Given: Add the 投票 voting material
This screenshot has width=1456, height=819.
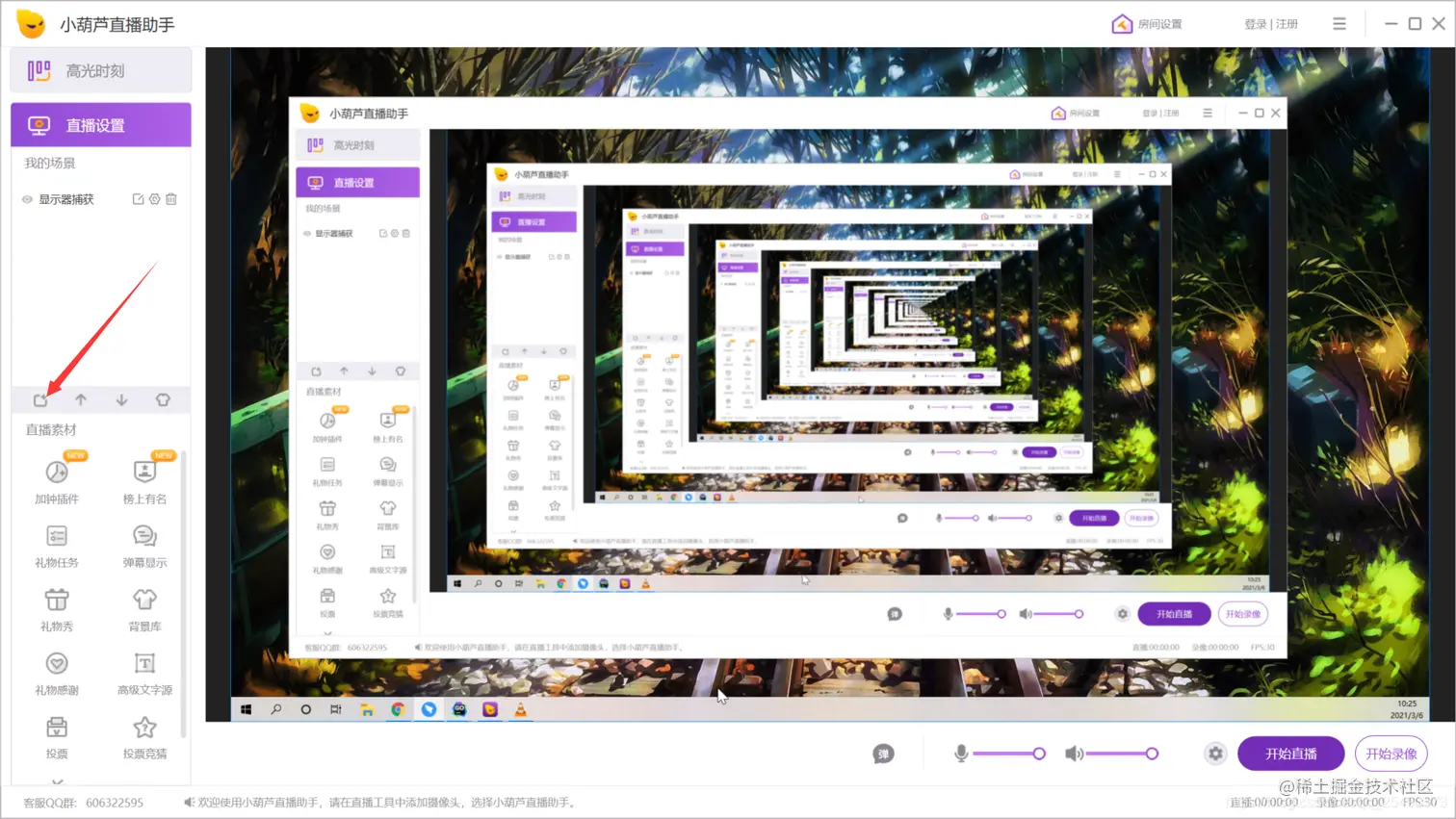Looking at the screenshot, I should click(57, 737).
